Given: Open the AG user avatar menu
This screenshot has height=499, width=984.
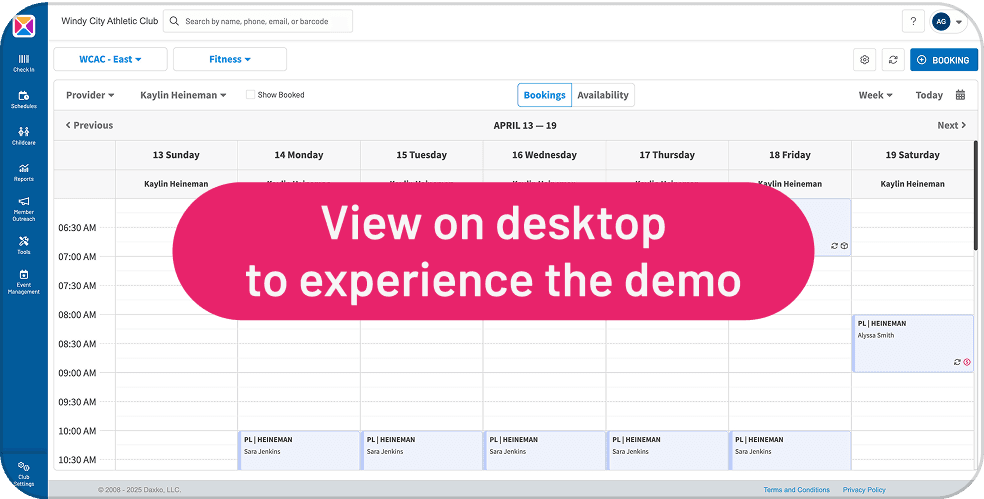Looking at the screenshot, I should coord(941,21).
